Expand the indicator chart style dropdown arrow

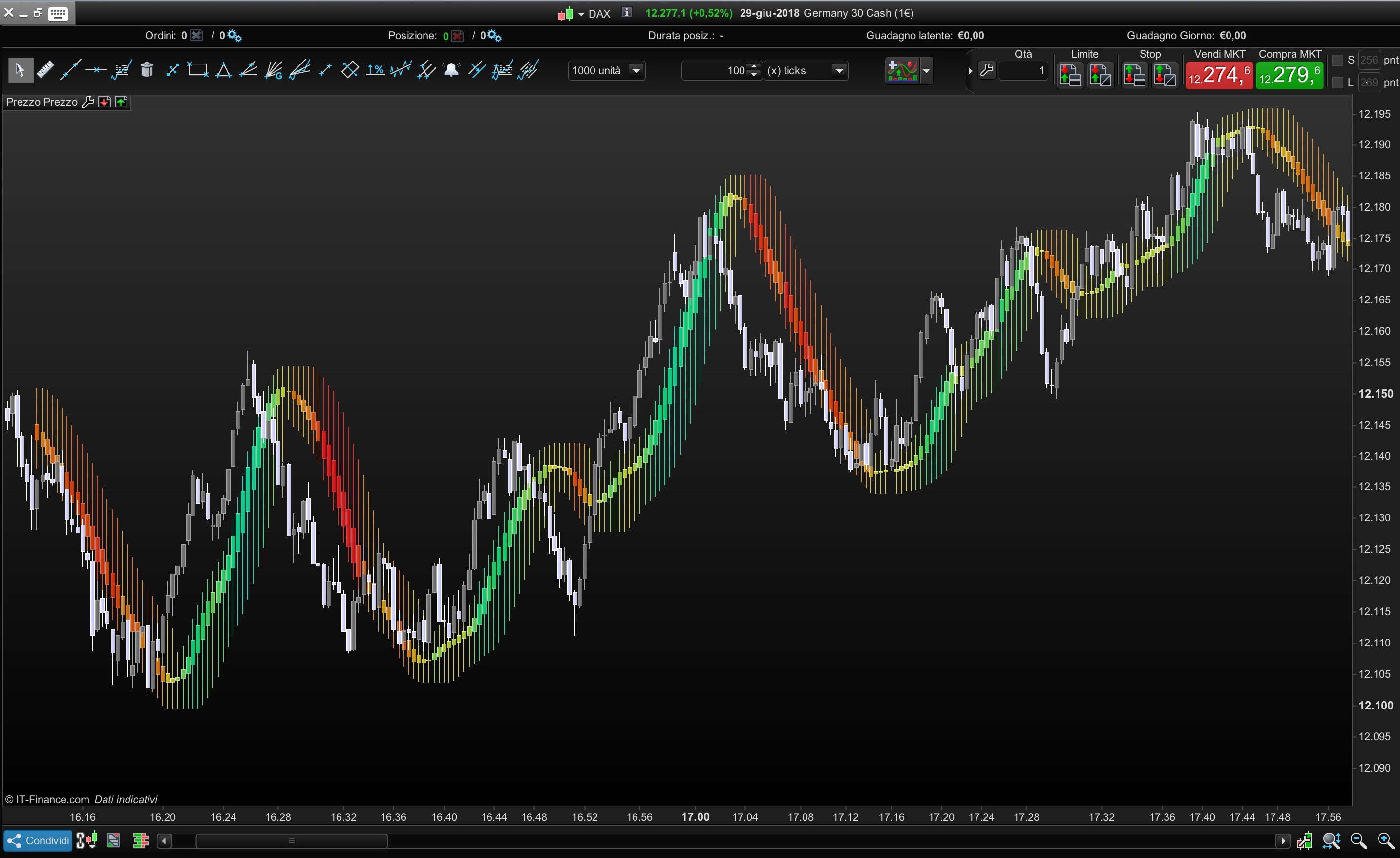[x=926, y=71]
